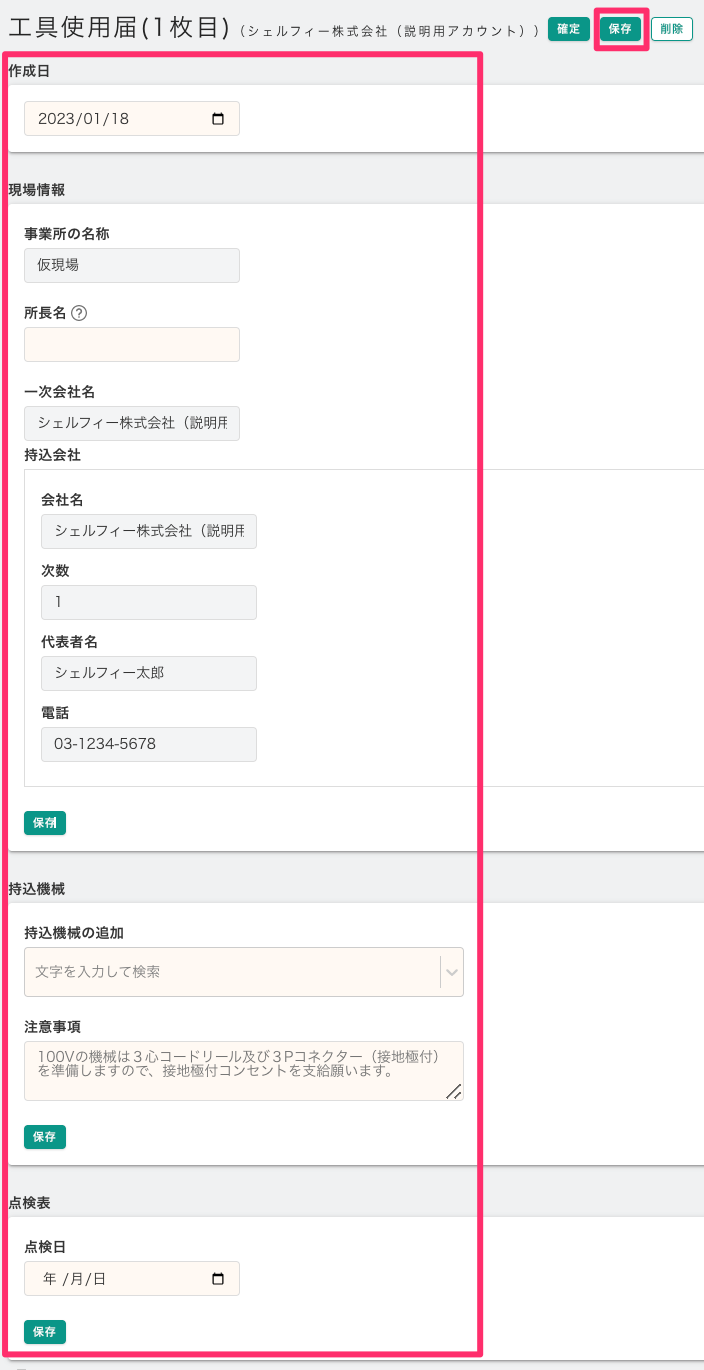This screenshot has width=704, height=1370.
Task: Click the 点検日 date text
Action: [75, 1278]
